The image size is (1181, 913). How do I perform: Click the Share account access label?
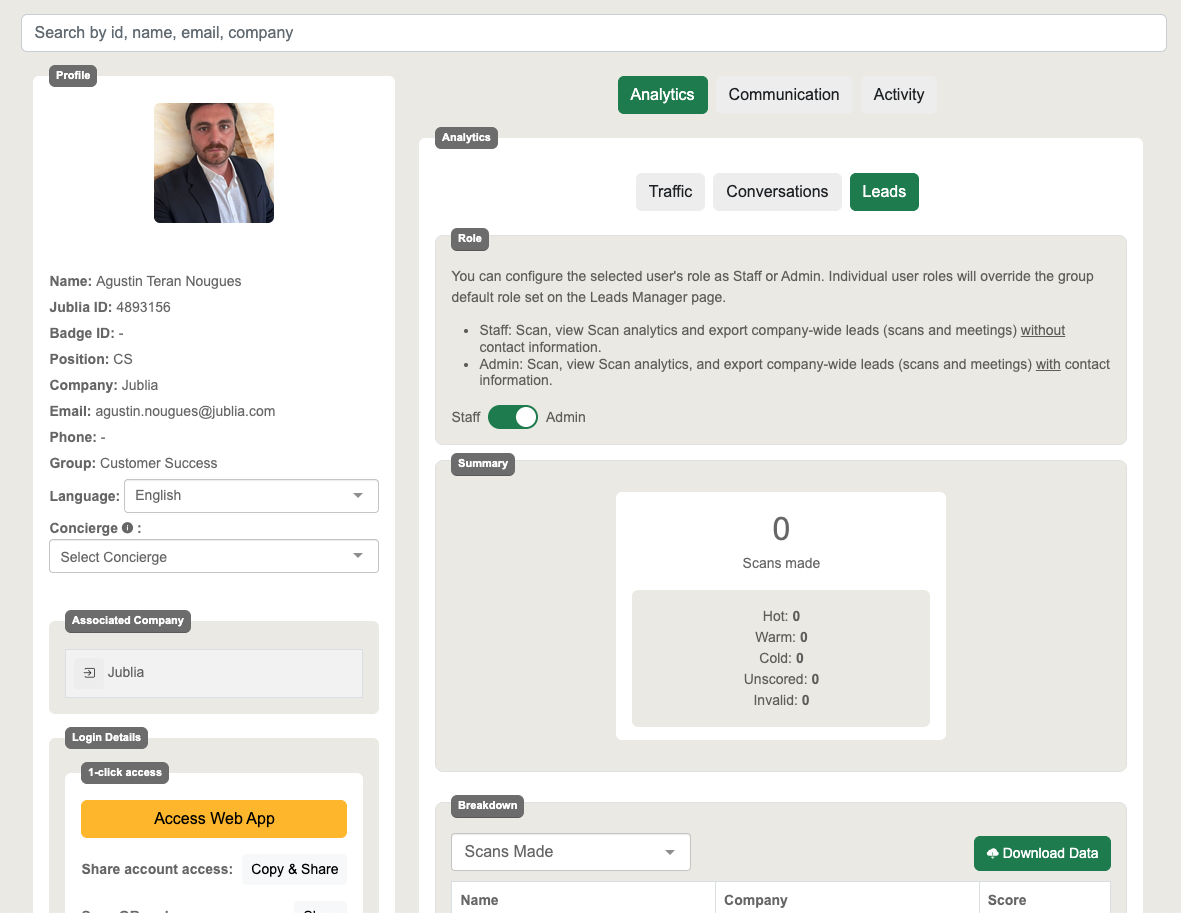tap(157, 869)
